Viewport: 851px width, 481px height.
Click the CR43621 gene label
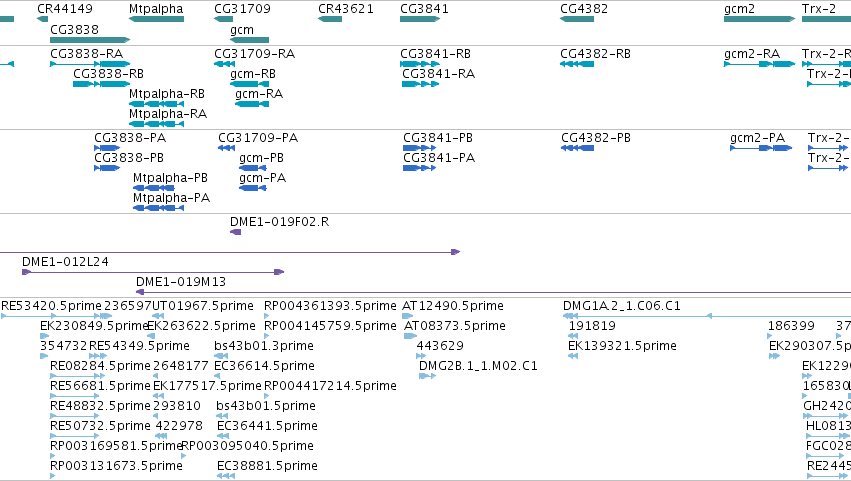[x=346, y=9]
